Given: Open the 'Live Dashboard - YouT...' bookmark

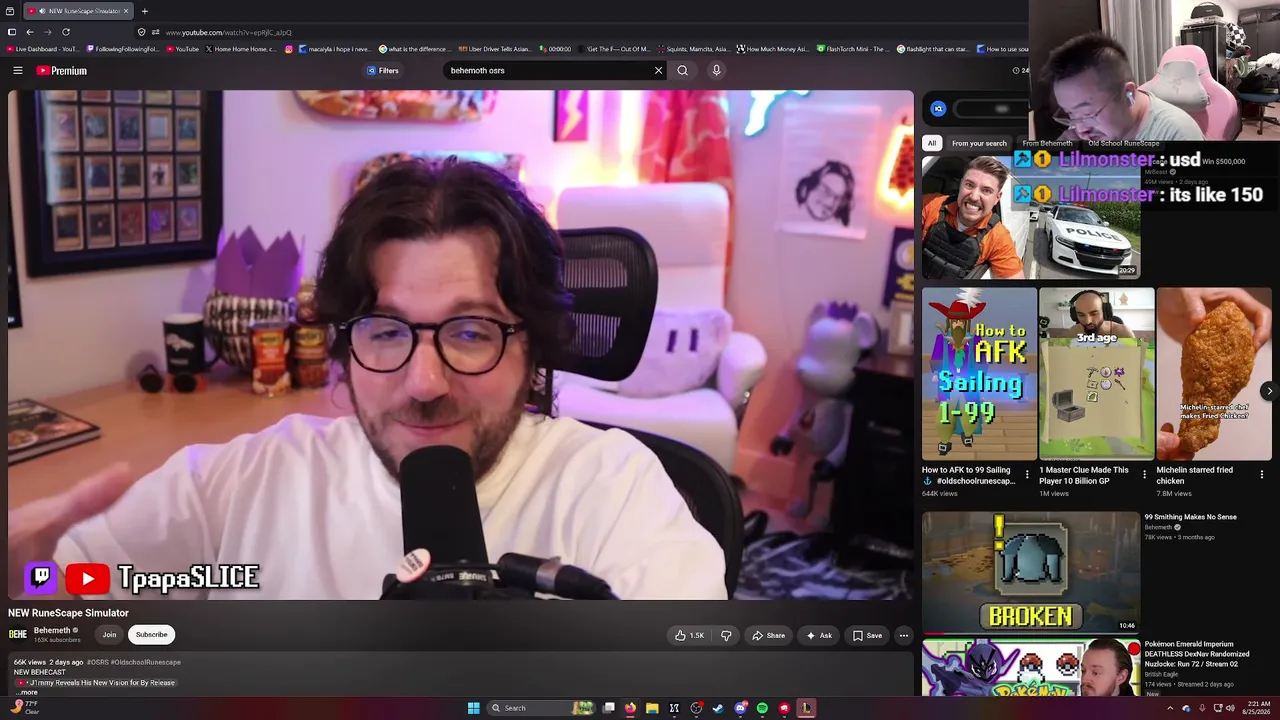Looking at the screenshot, I should point(42,49).
